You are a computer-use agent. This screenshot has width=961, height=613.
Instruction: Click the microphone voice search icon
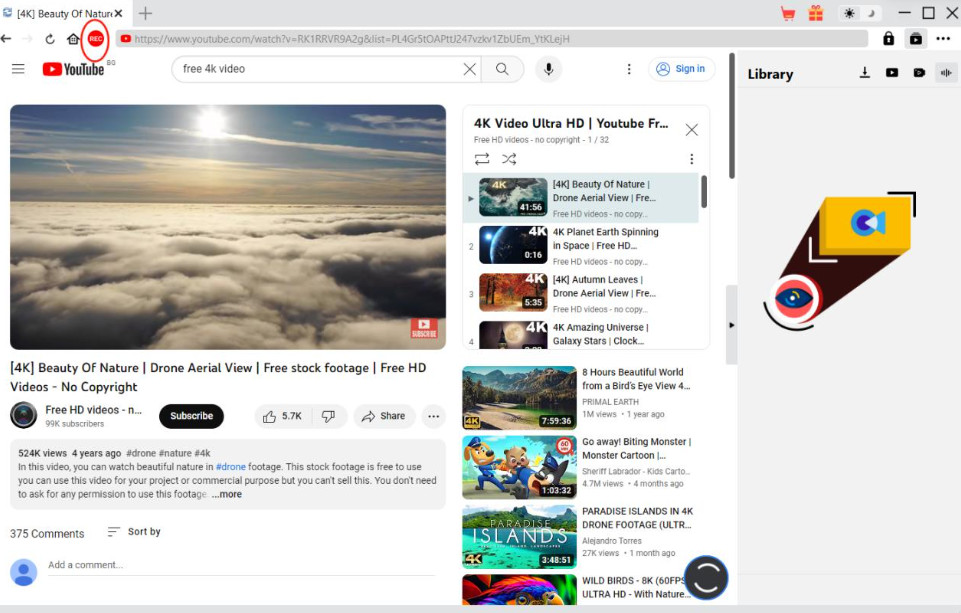click(549, 69)
